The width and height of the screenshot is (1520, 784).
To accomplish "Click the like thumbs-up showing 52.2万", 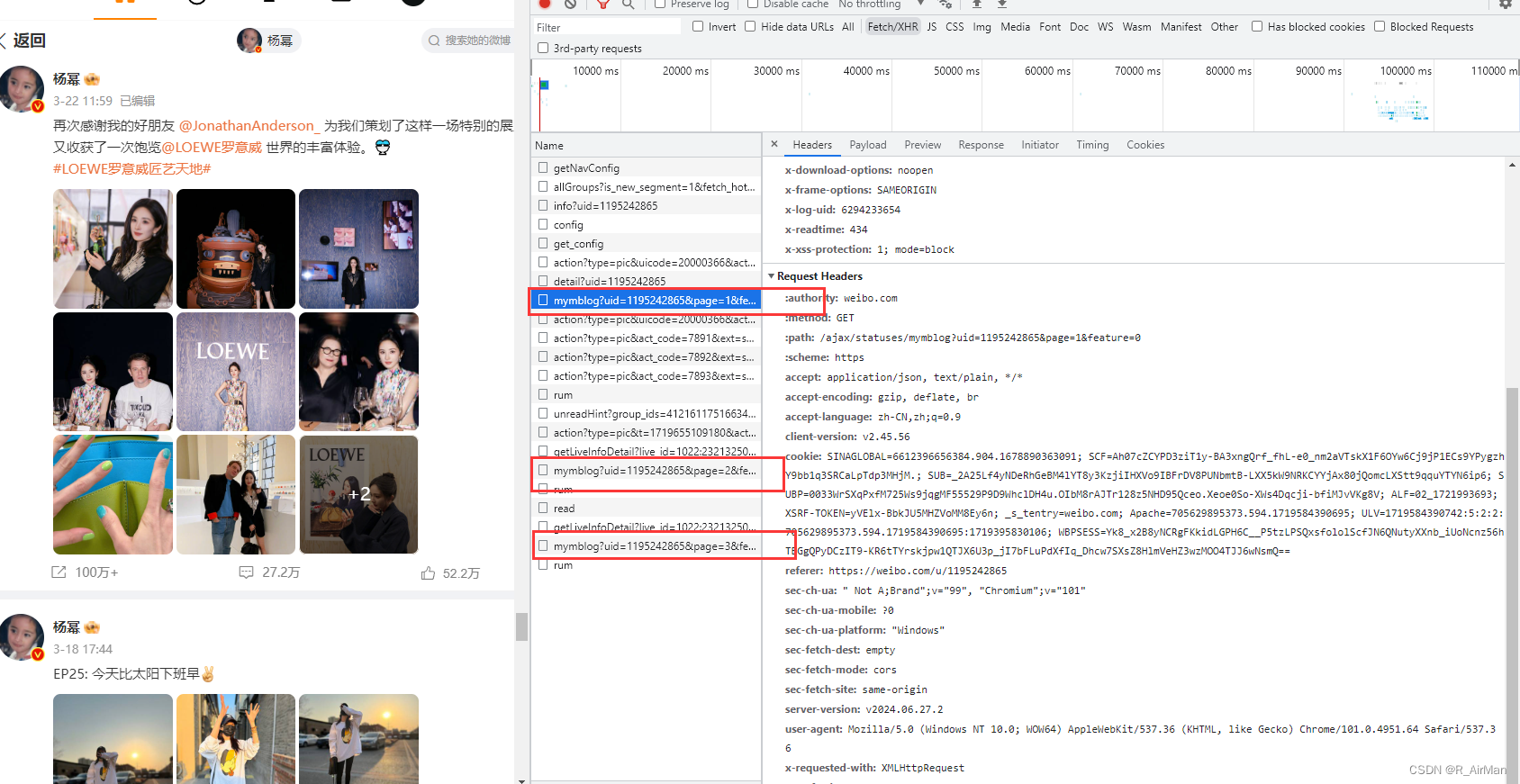I will 428,572.
